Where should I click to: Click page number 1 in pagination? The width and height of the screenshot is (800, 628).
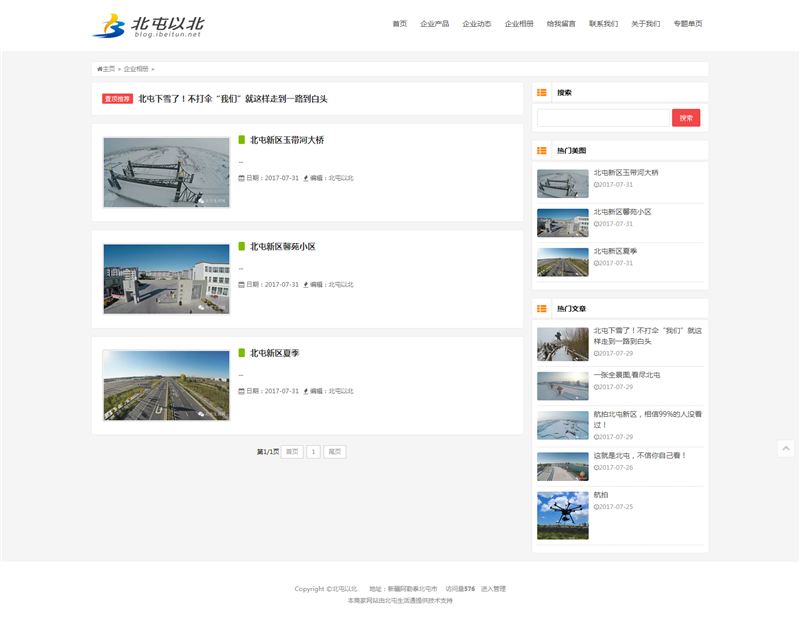[x=313, y=452]
